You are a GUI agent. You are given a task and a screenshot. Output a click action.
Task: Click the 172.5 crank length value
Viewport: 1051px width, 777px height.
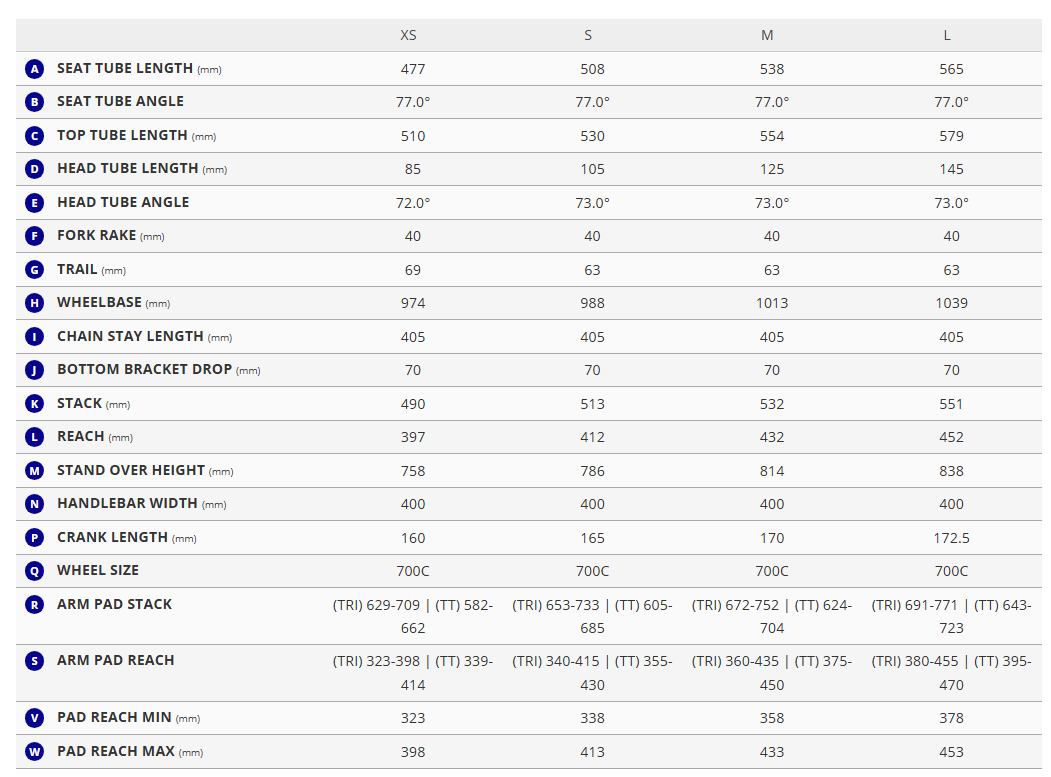tap(951, 538)
